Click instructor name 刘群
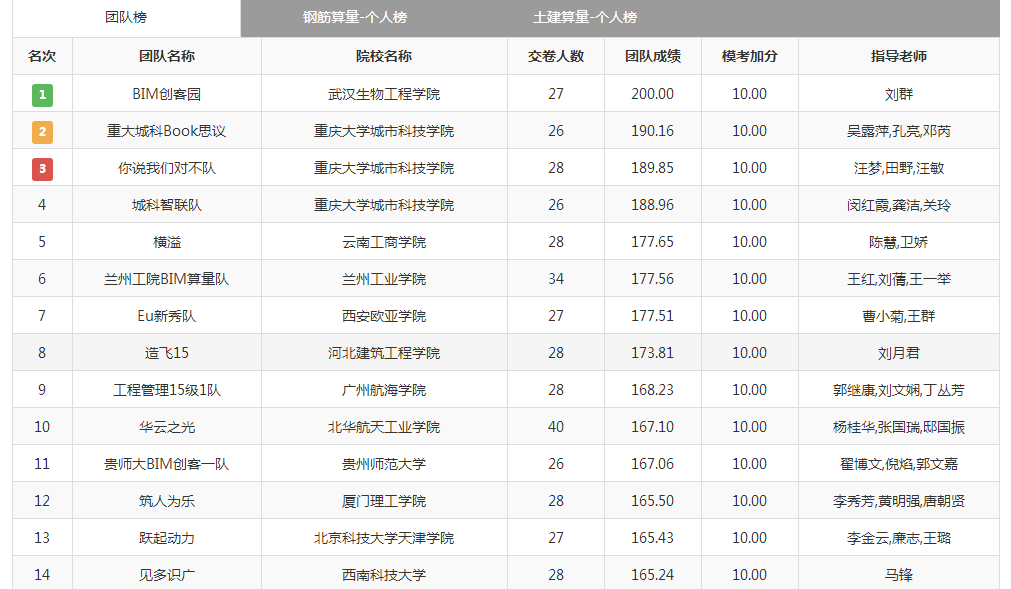Image resolution: width=1011 pixels, height=589 pixels. [899, 94]
